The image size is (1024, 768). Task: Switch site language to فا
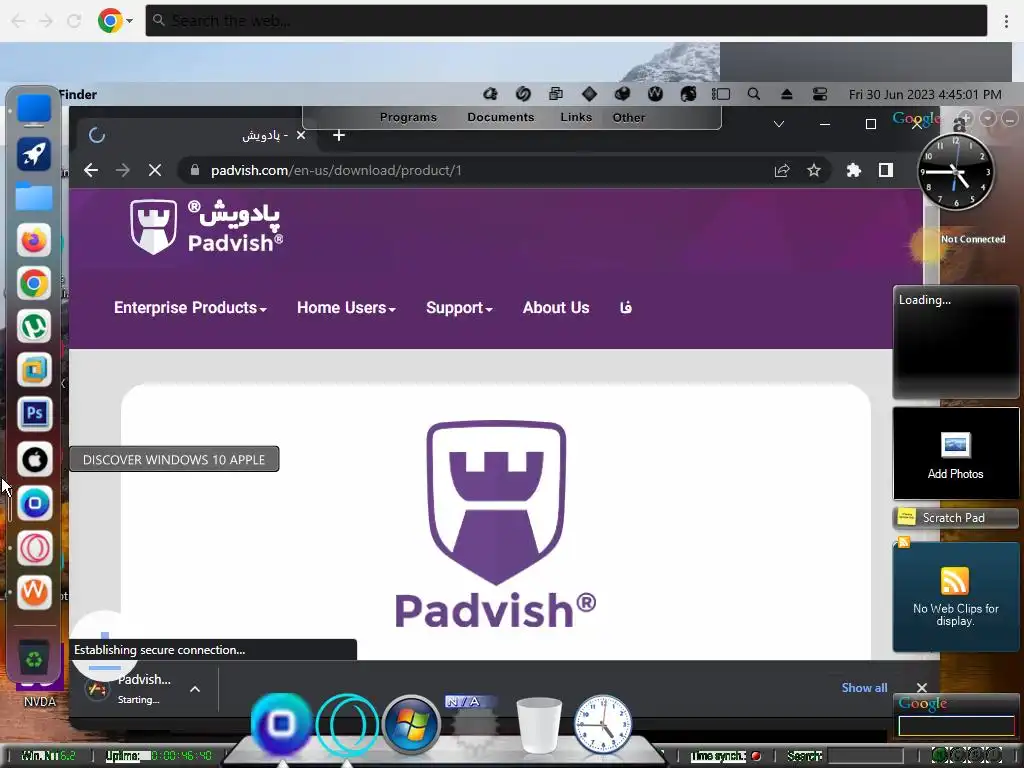coord(626,308)
